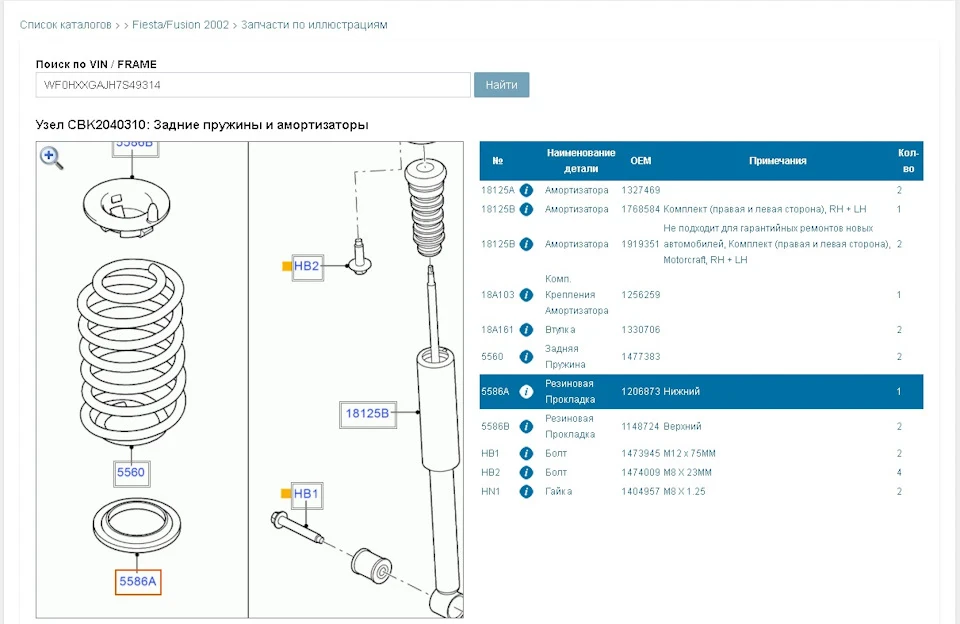Viewport: 960px width, 624px height.
Task: Click the coil spring drawing in diagram
Action: coord(131,352)
